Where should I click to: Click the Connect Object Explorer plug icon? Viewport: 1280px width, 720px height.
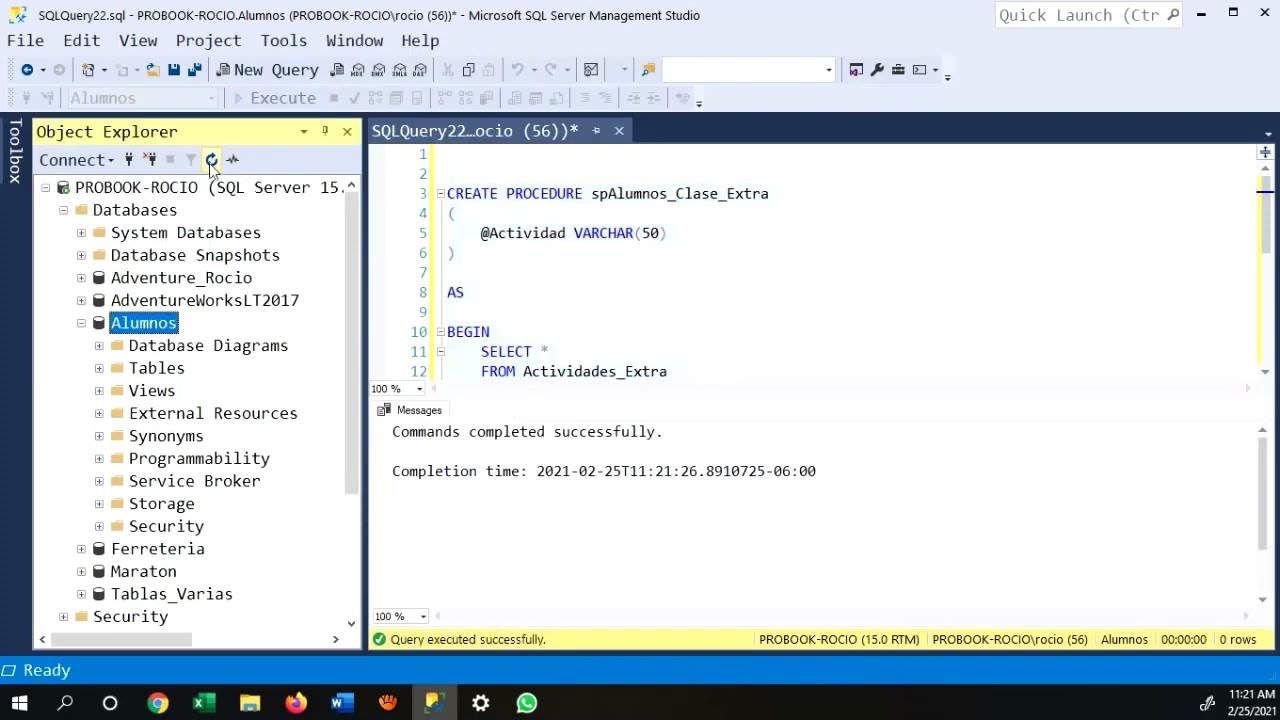[x=129, y=160]
